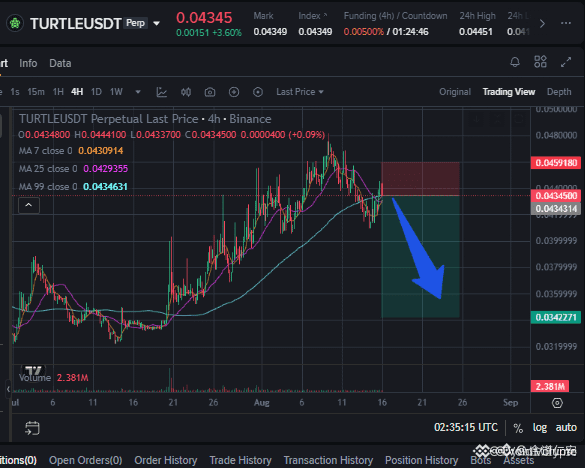Switch to the Info tab
Image resolution: width=585 pixels, height=468 pixels.
pos(28,63)
